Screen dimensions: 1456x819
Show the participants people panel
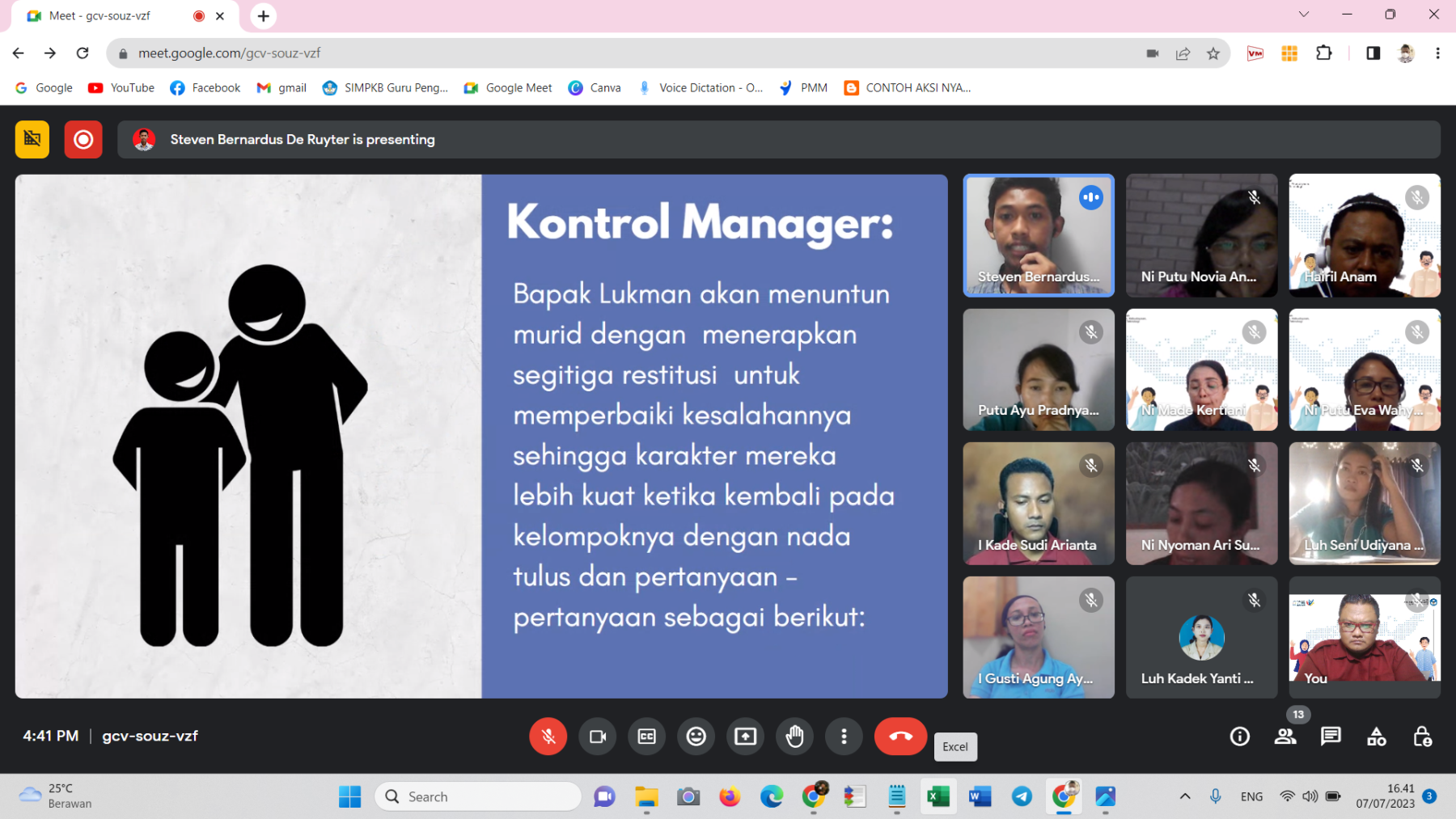point(1285,737)
